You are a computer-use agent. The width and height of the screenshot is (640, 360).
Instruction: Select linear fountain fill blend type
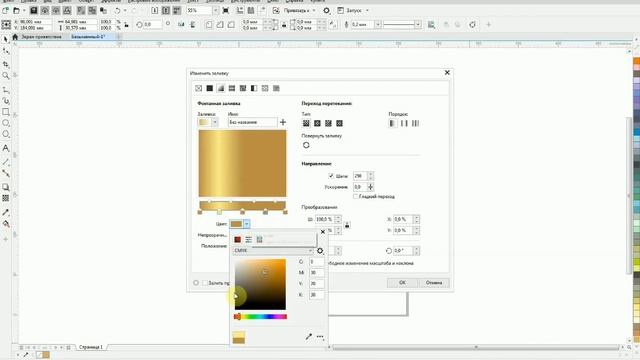[306, 123]
